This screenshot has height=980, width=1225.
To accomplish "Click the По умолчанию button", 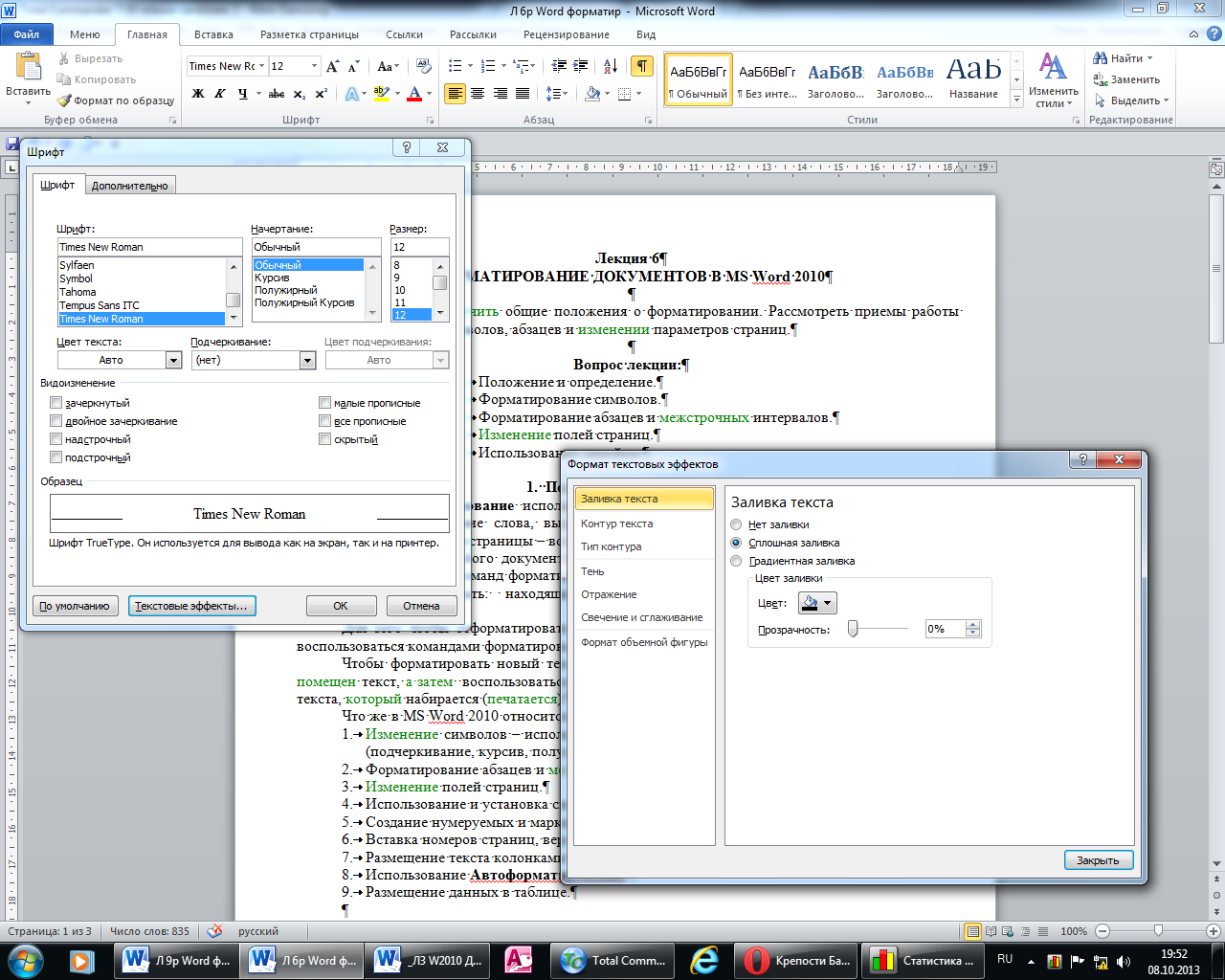I will tap(75, 606).
